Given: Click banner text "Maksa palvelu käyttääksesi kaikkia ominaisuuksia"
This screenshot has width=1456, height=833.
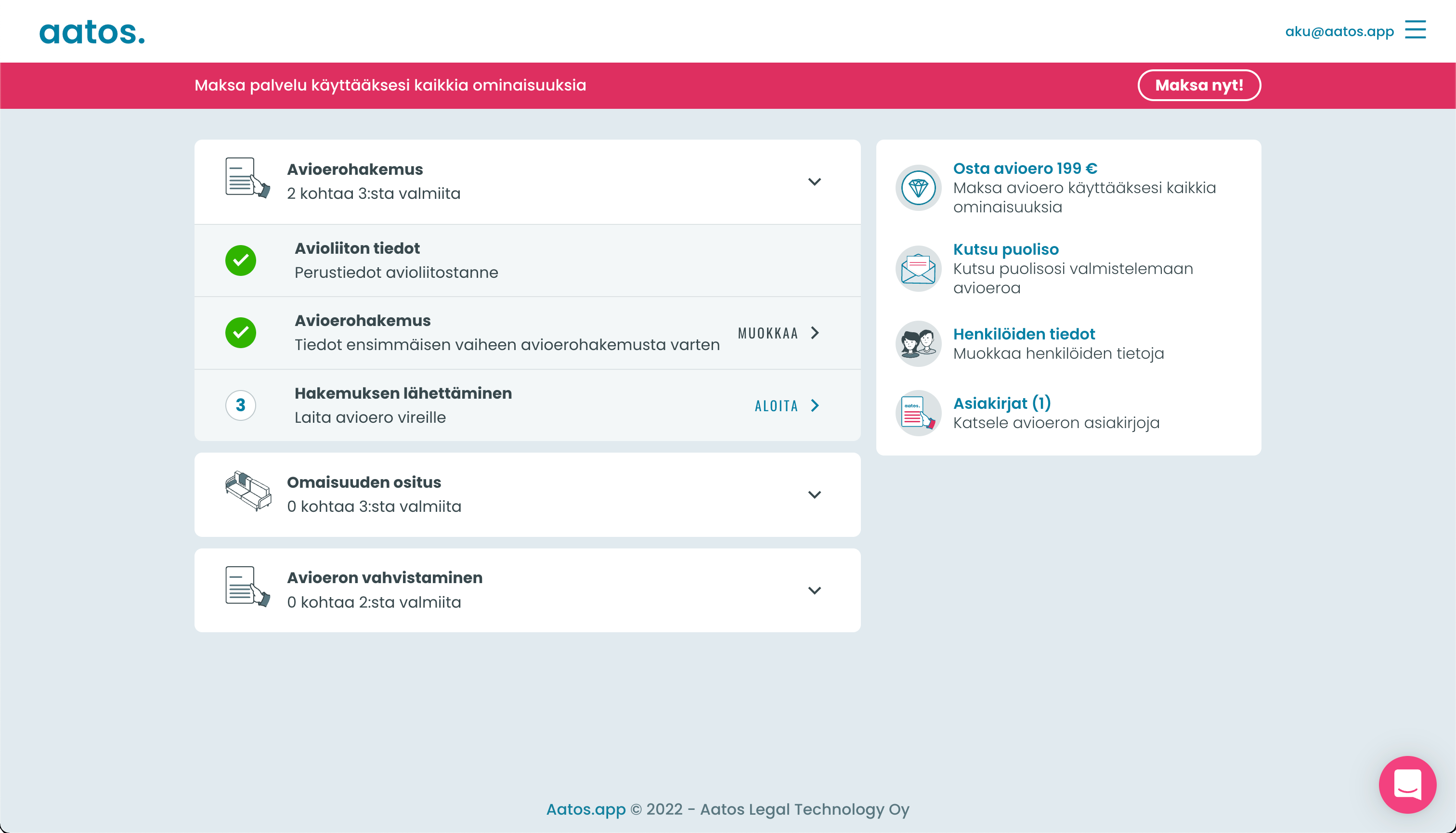Looking at the screenshot, I should [x=390, y=85].
